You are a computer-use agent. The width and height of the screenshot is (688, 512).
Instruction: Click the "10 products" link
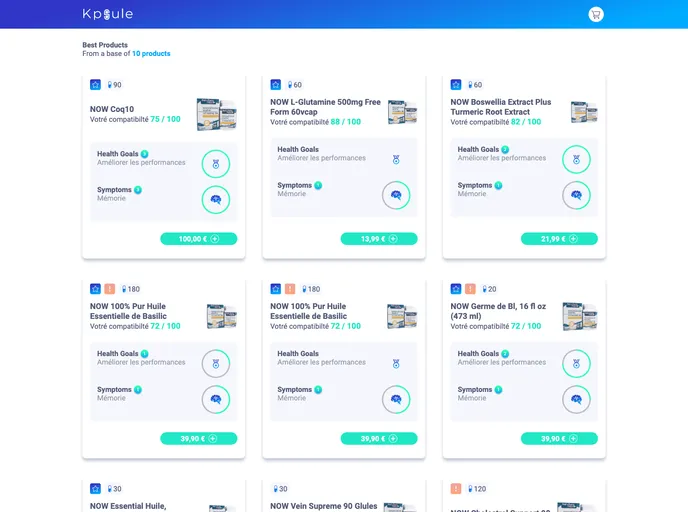(x=151, y=54)
